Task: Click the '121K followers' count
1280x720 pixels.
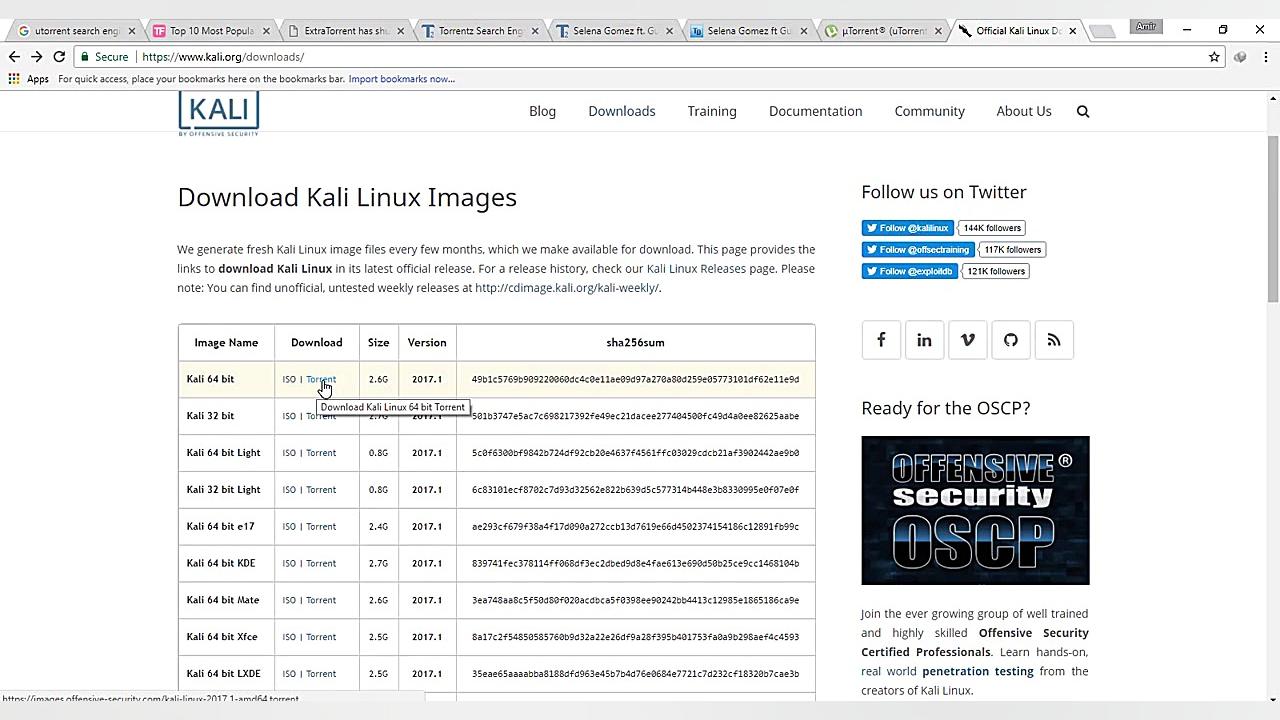Action: 996,271
